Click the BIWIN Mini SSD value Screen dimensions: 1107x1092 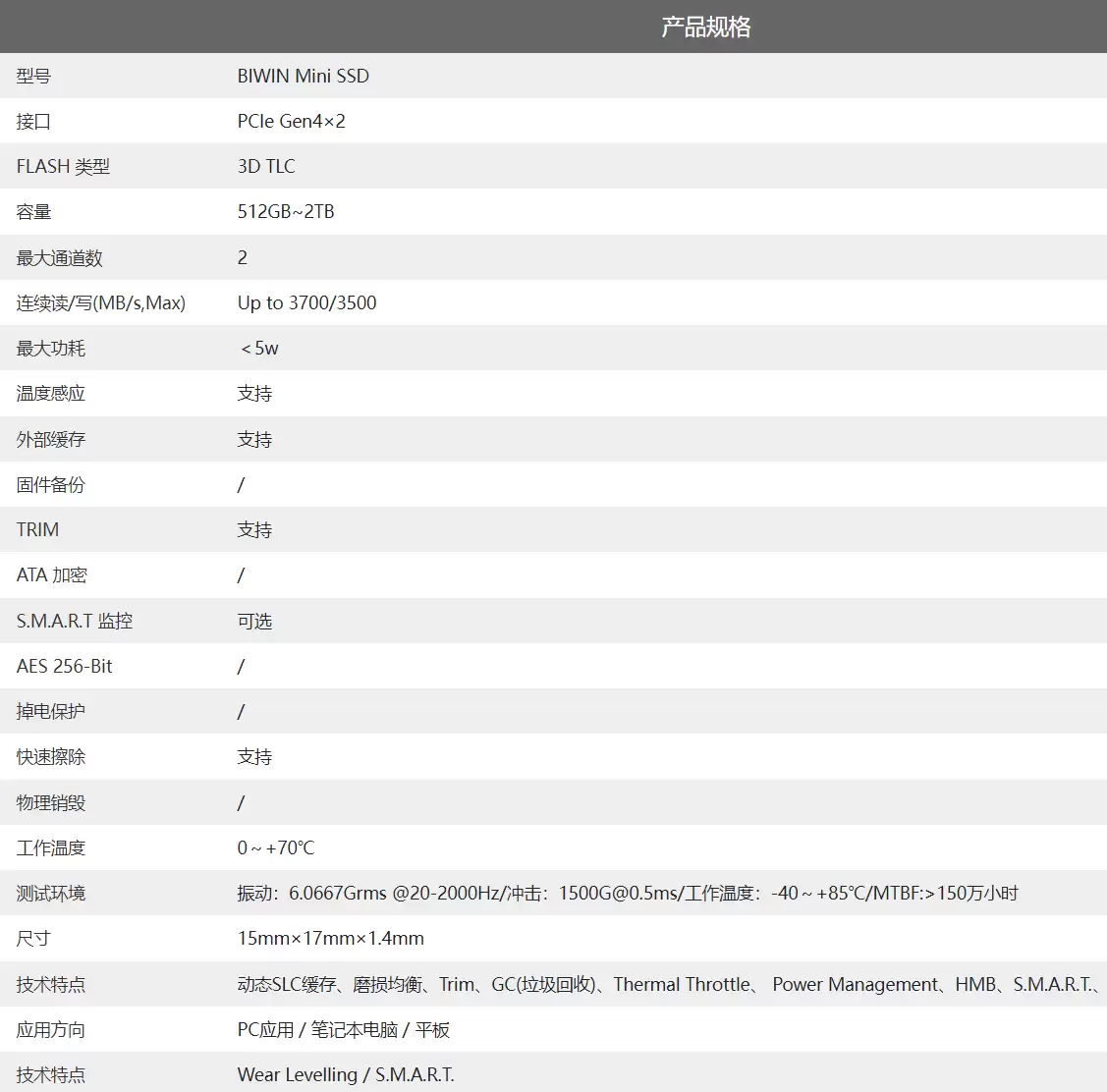click(302, 76)
